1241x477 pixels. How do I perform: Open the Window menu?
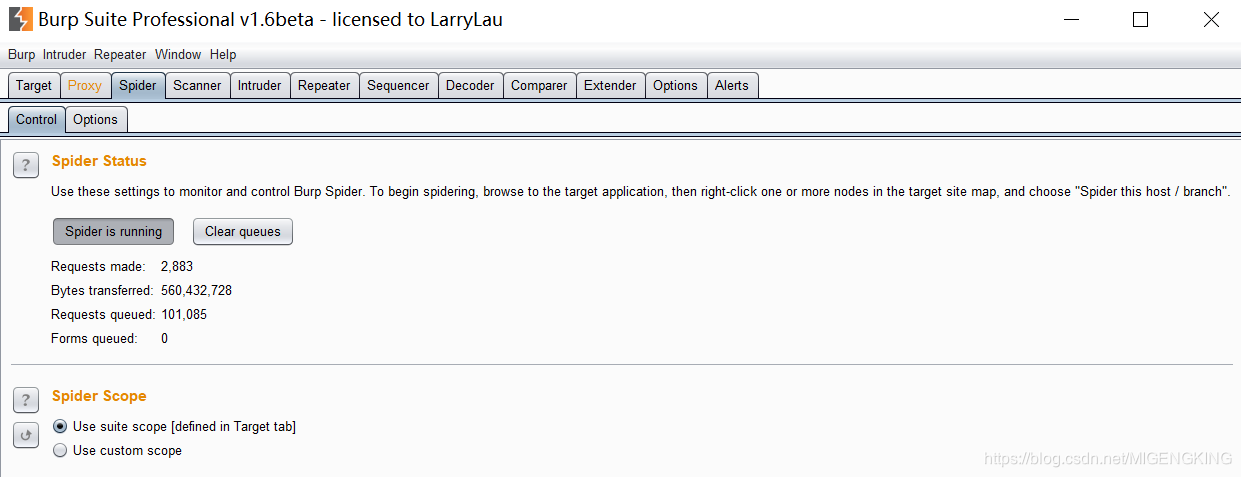178,55
